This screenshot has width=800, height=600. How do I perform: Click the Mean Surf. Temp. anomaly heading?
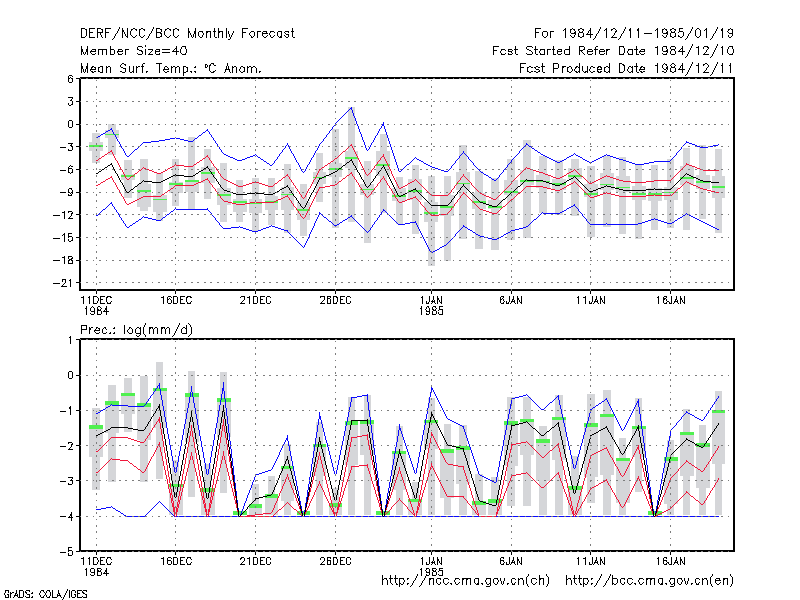tap(171, 68)
